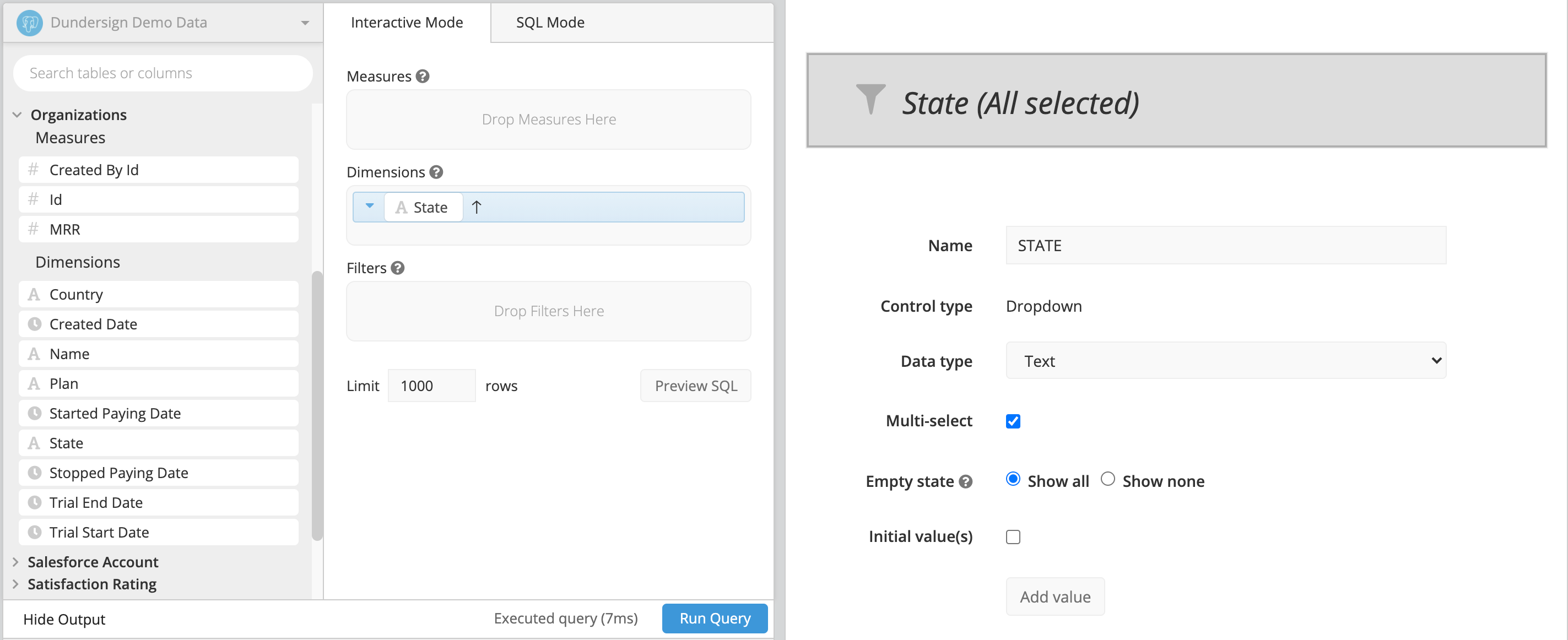Expand the Salesforce Account table

coord(16,562)
